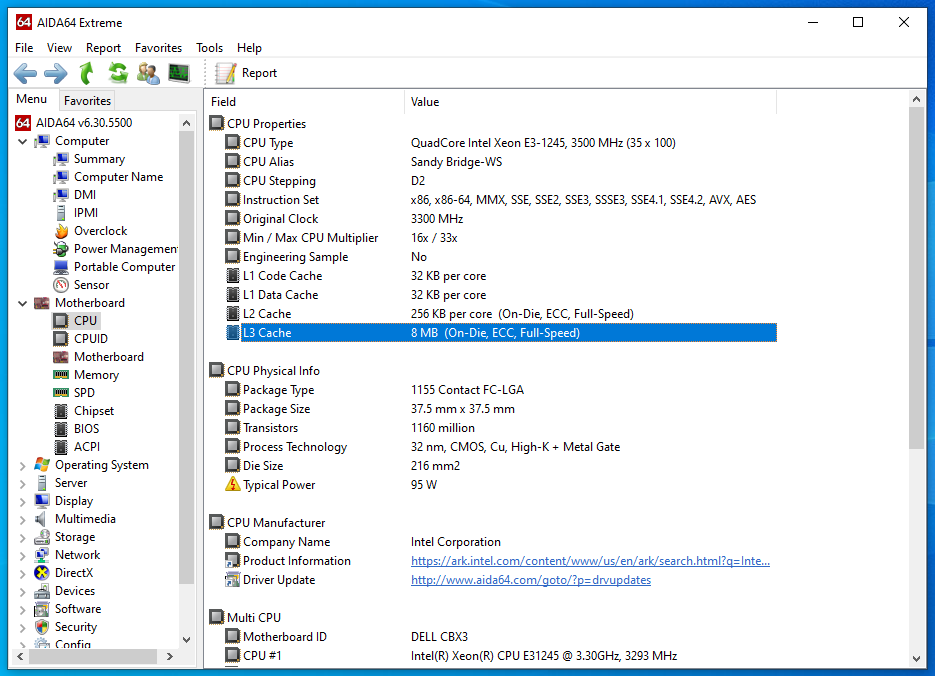Screen dimensions: 935x676
Task: Open the system stability test monitor icon
Action: point(179,73)
